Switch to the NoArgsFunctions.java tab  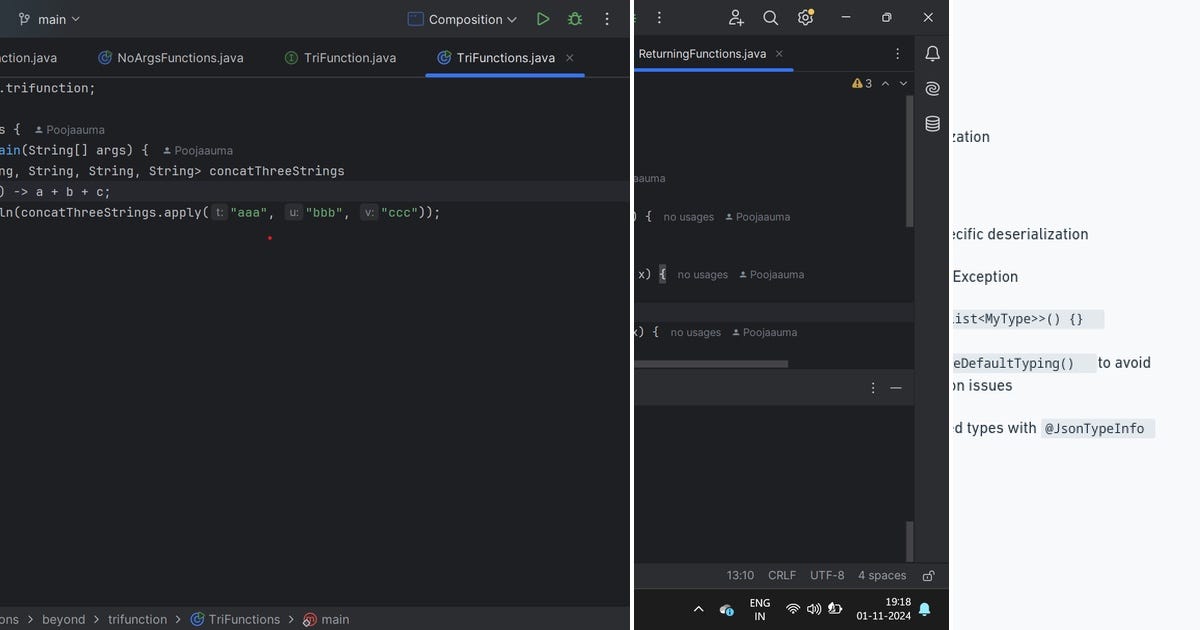[171, 58]
